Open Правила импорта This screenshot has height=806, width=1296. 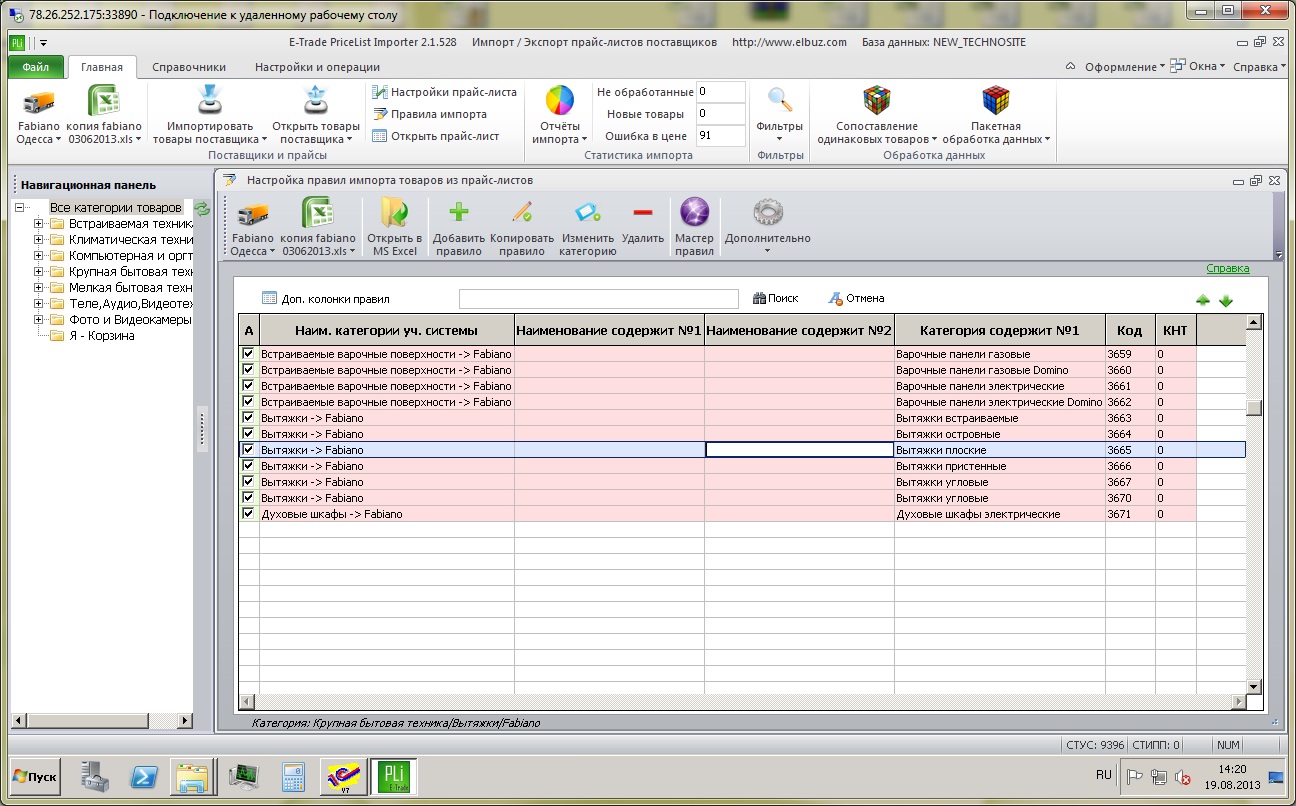[x=429, y=114]
